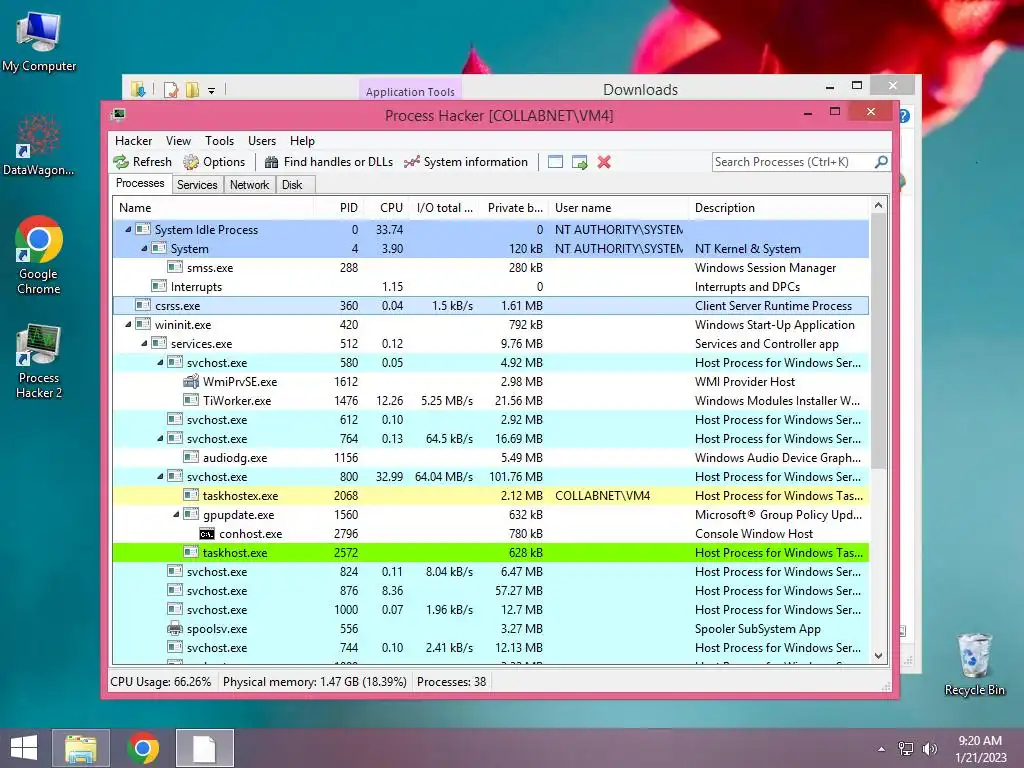Image resolution: width=1024 pixels, height=768 pixels.
Task: Collapse the System Idle Process tree node
Action: (x=128, y=230)
